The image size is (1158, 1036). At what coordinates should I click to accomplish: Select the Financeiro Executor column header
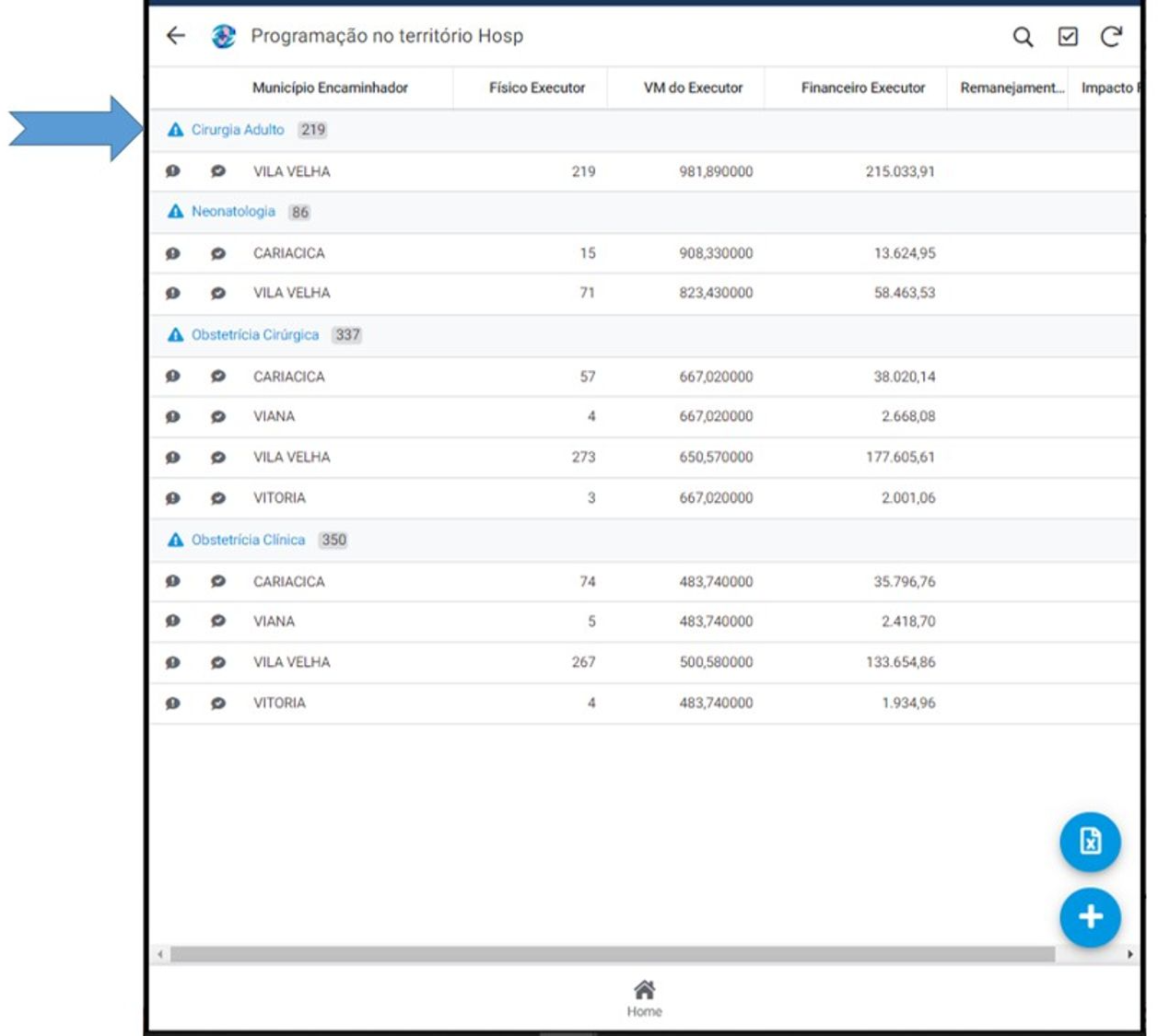862,88
